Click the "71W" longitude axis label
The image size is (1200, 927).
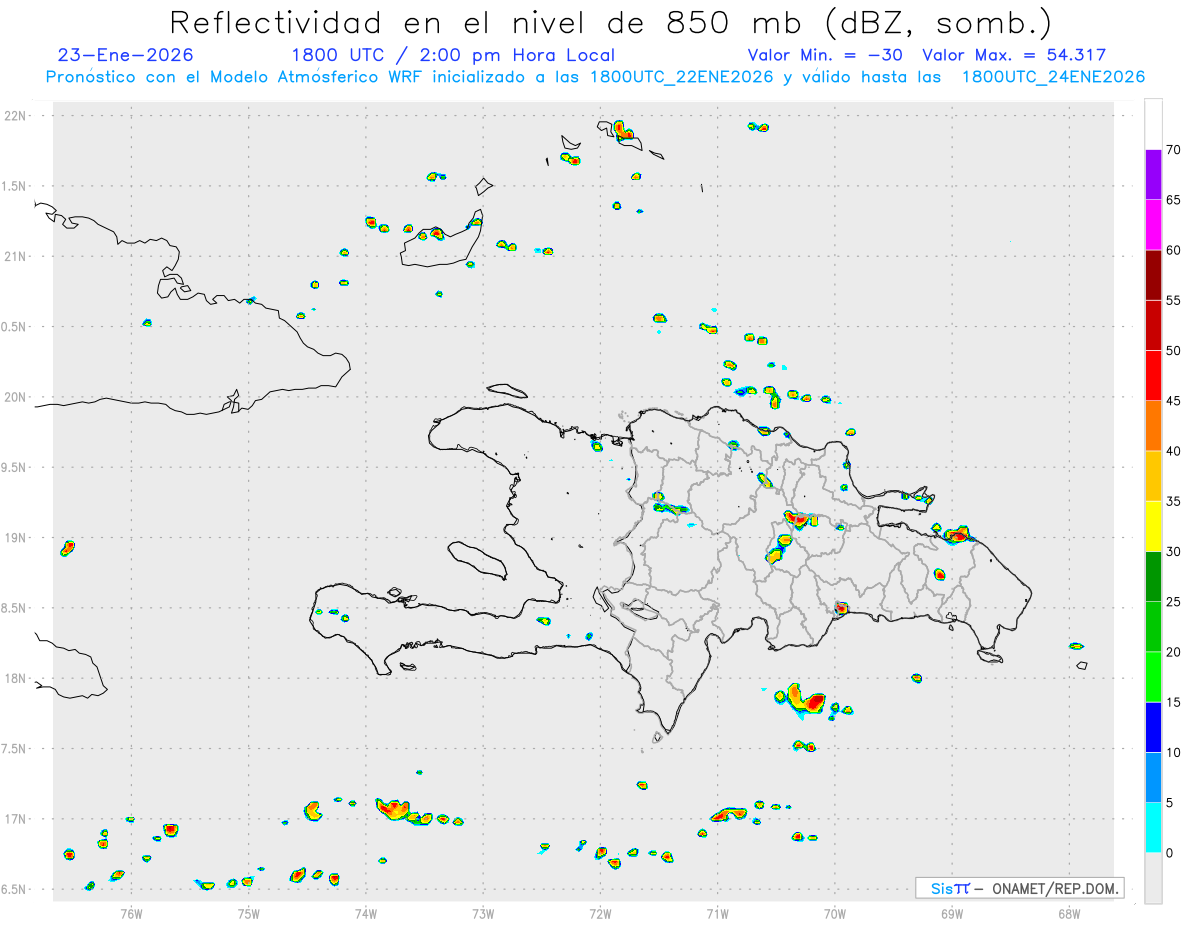(x=717, y=912)
